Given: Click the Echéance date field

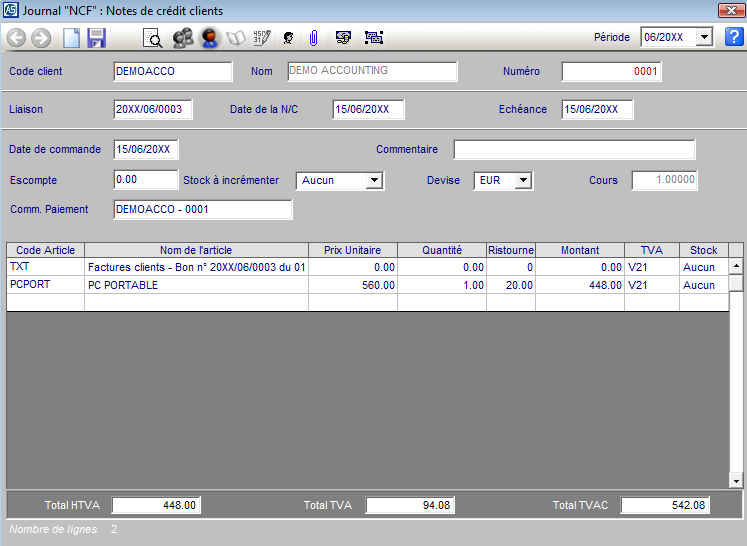Looking at the screenshot, I should pos(597,110).
